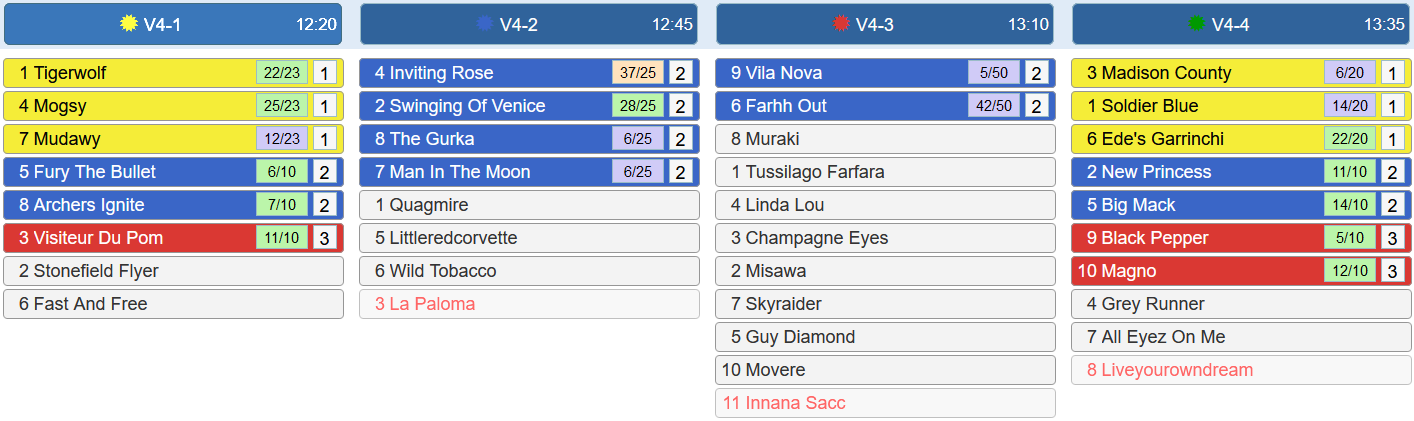Toggle rank box 2 next to Vila Nova
The height and width of the screenshot is (421, 1414).
pyautogui.click(x=1036, y=73)
